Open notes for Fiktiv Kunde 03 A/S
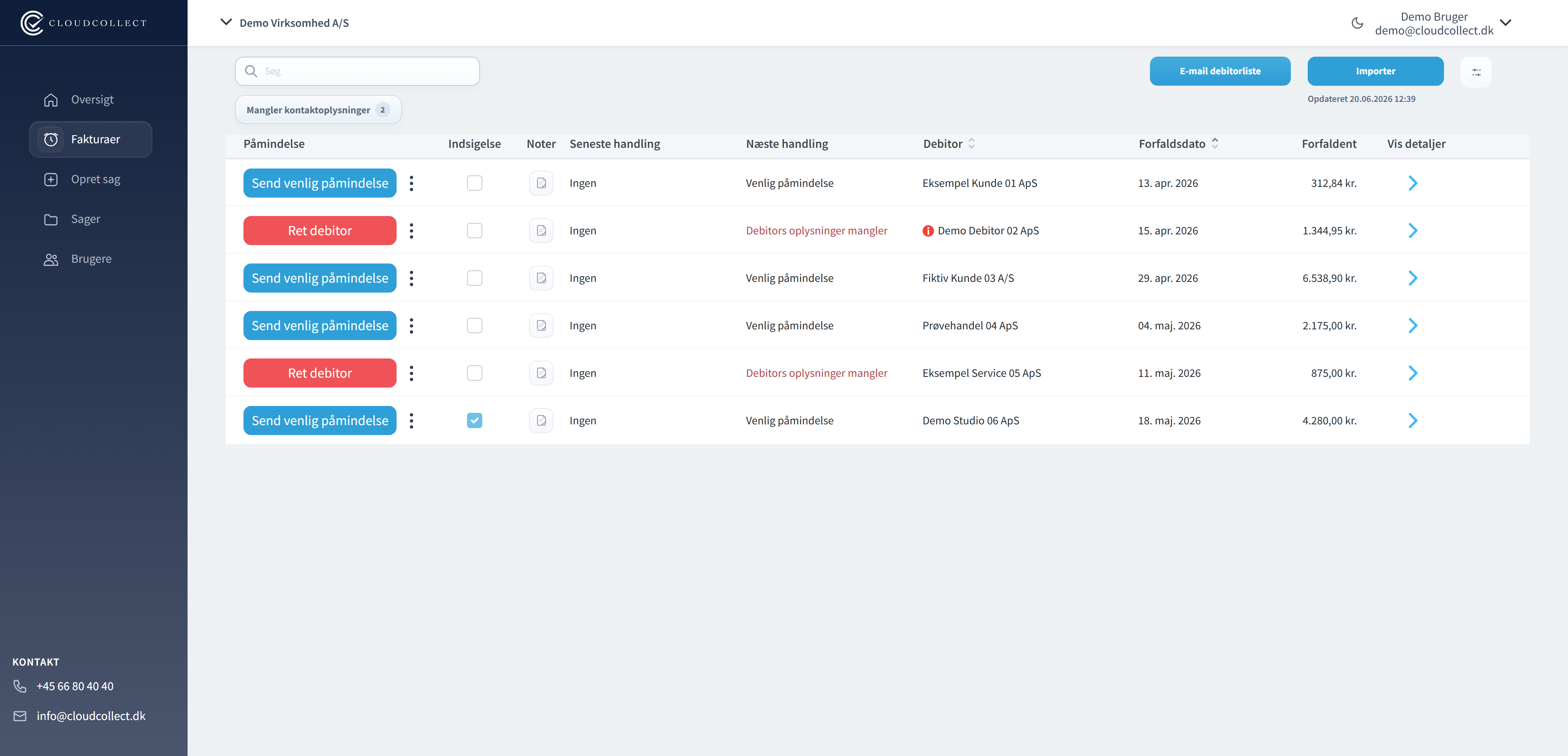This screenshot has width=1568, height=756. click(x=541, y=278)
